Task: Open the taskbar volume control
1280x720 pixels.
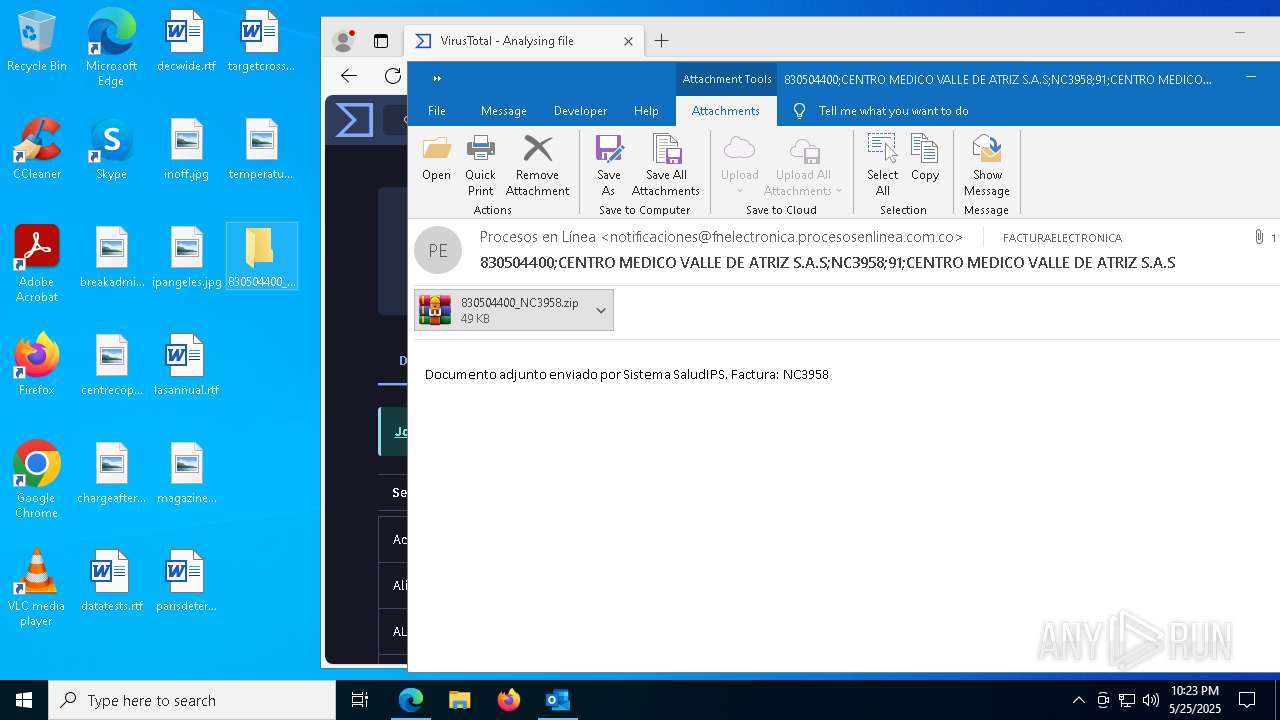Action: (x=1151, y=700)
